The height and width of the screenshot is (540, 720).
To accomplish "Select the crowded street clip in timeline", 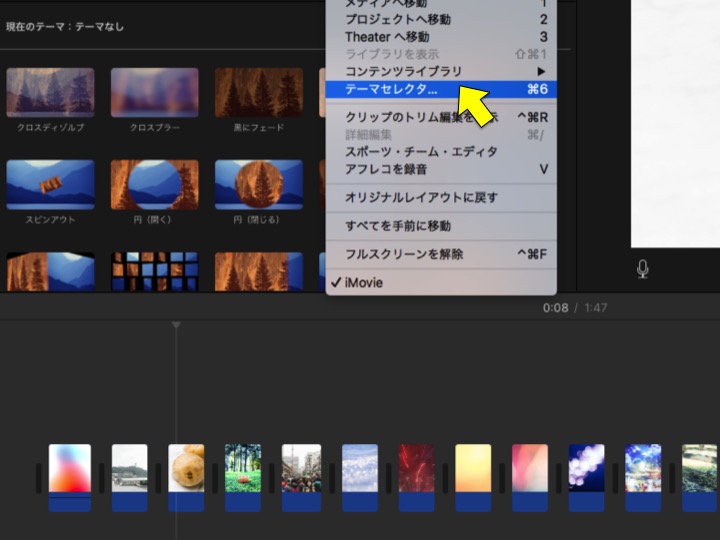I will click(301, 478).
